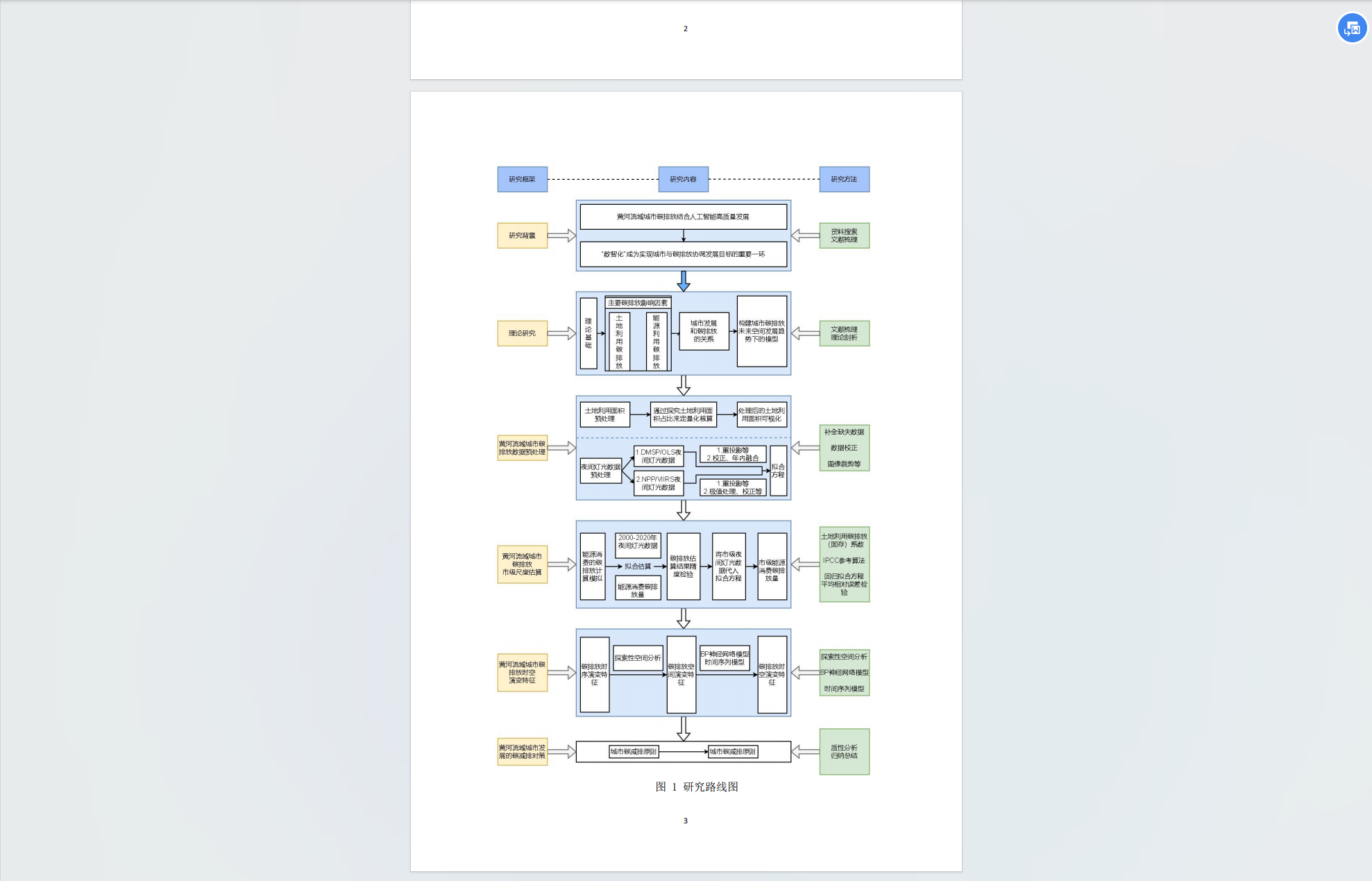Click '主要碳排放影响因素' header box
The height and width of the screenshot is (881, 1372).
click(638, 303)
